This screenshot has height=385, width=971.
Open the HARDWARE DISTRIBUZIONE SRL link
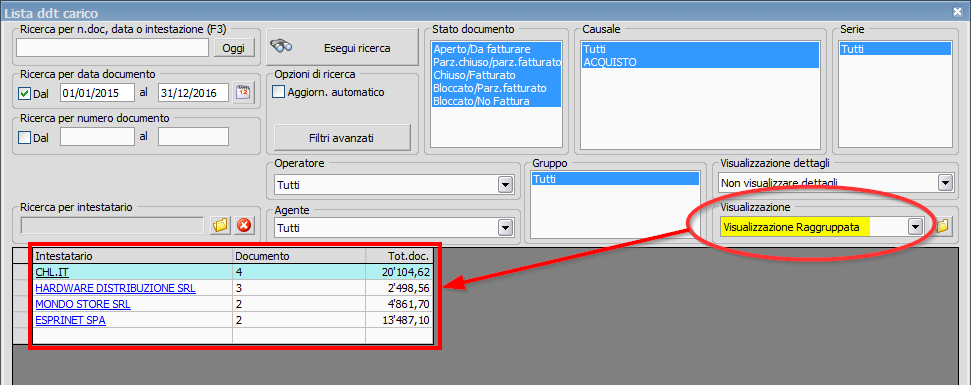coord(116,288)
